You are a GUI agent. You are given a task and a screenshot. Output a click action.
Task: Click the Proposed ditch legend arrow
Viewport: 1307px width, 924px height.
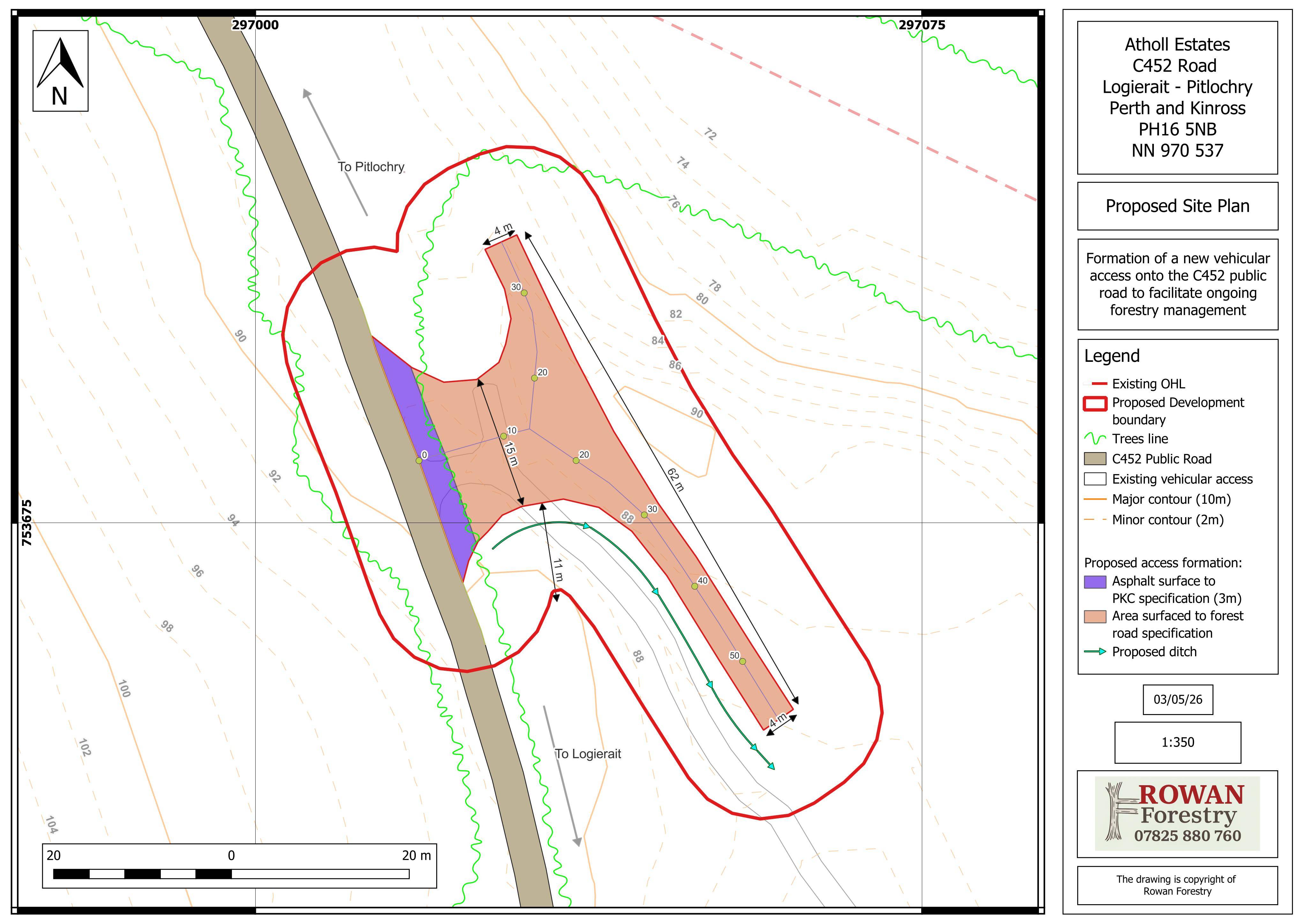tap(1095, 651)
